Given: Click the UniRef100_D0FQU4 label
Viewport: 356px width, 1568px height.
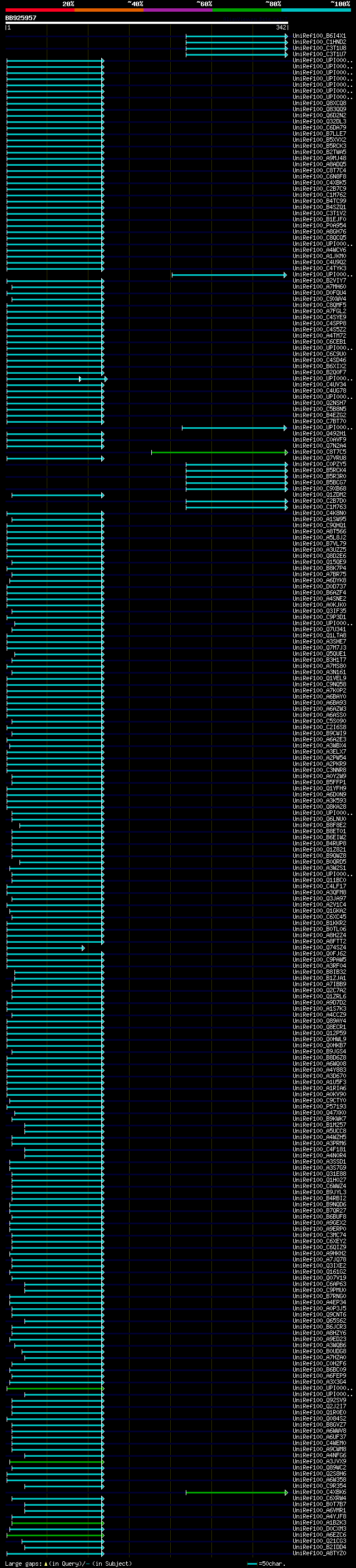Looking at the screenshot, I should point(319,293).
